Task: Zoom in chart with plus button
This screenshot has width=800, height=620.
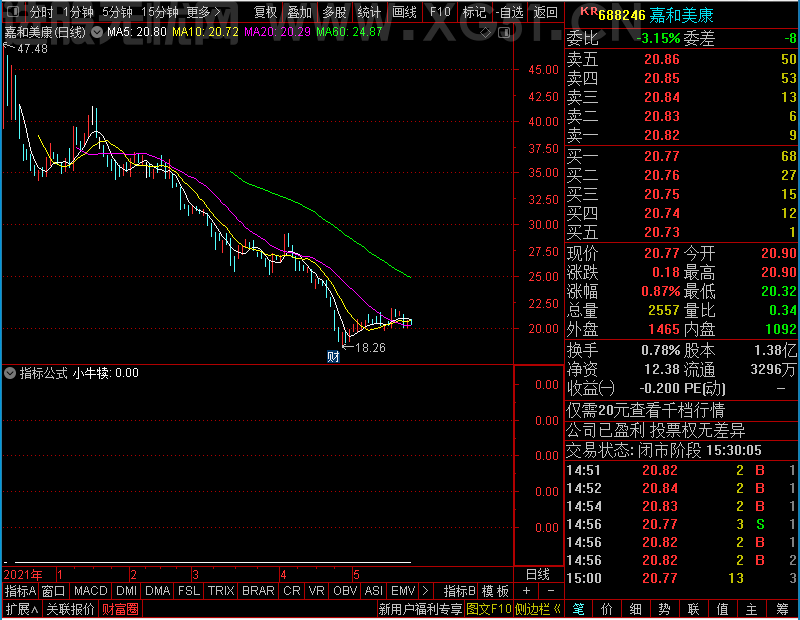Action: (527, 590)
